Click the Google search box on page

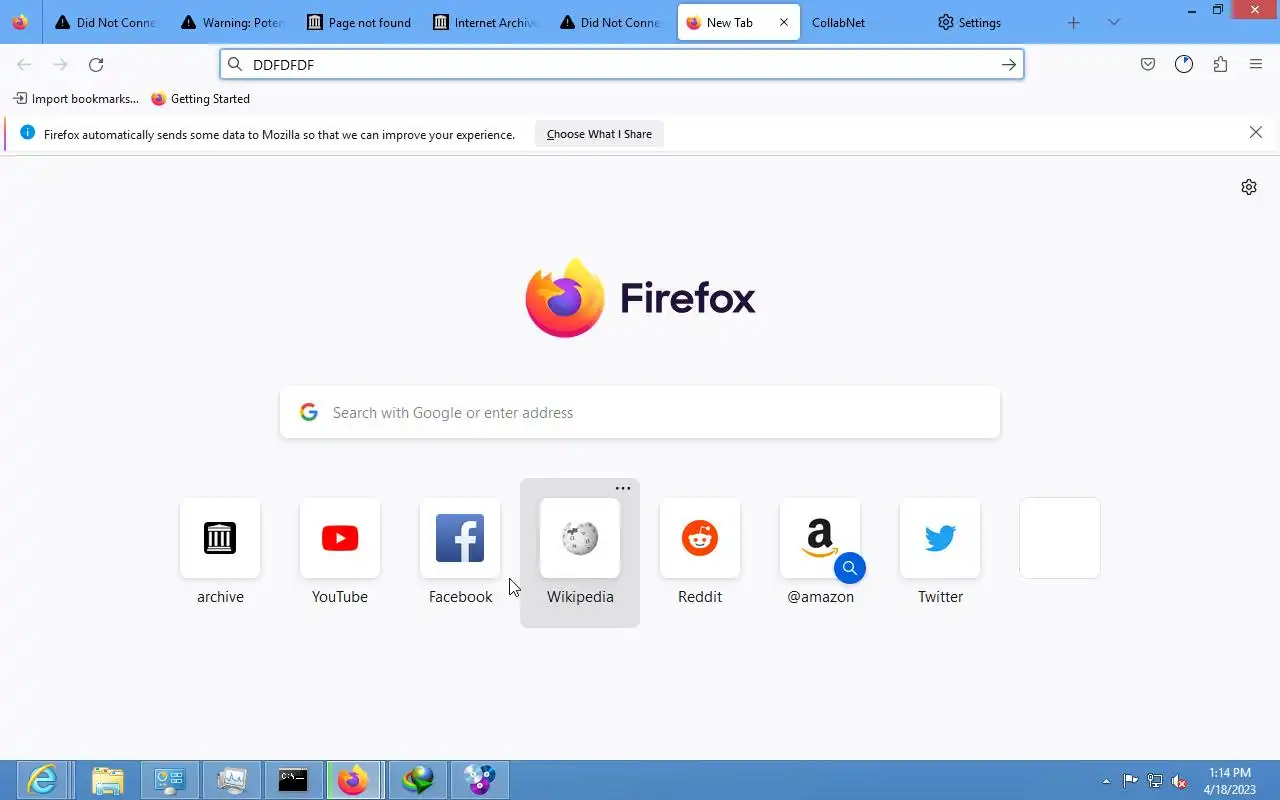pyautogui.click(x=640, y=412)
